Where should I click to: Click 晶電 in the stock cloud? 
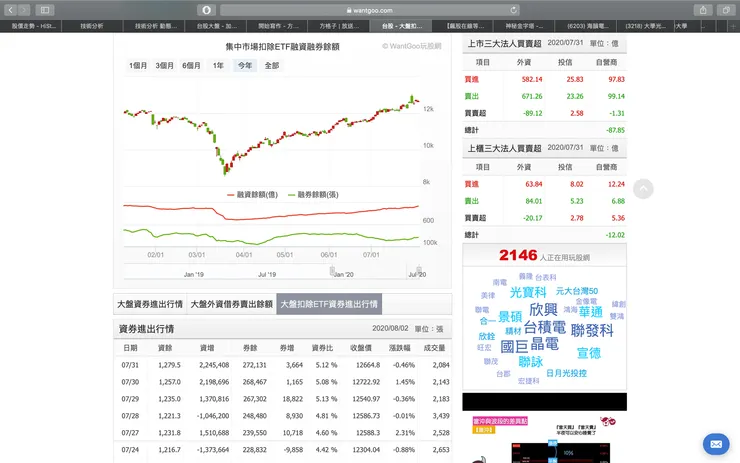tap(545, 344)
